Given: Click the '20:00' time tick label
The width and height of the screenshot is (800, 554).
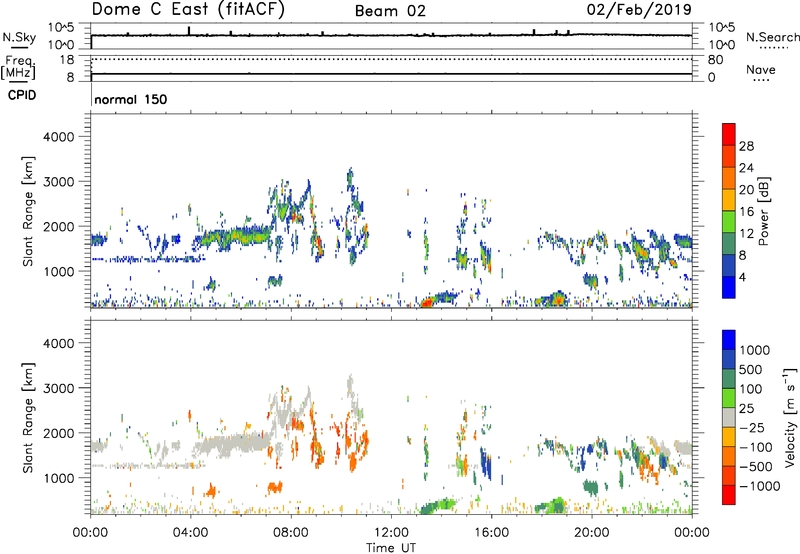Looking at the screenshot, I should point(591,533).
